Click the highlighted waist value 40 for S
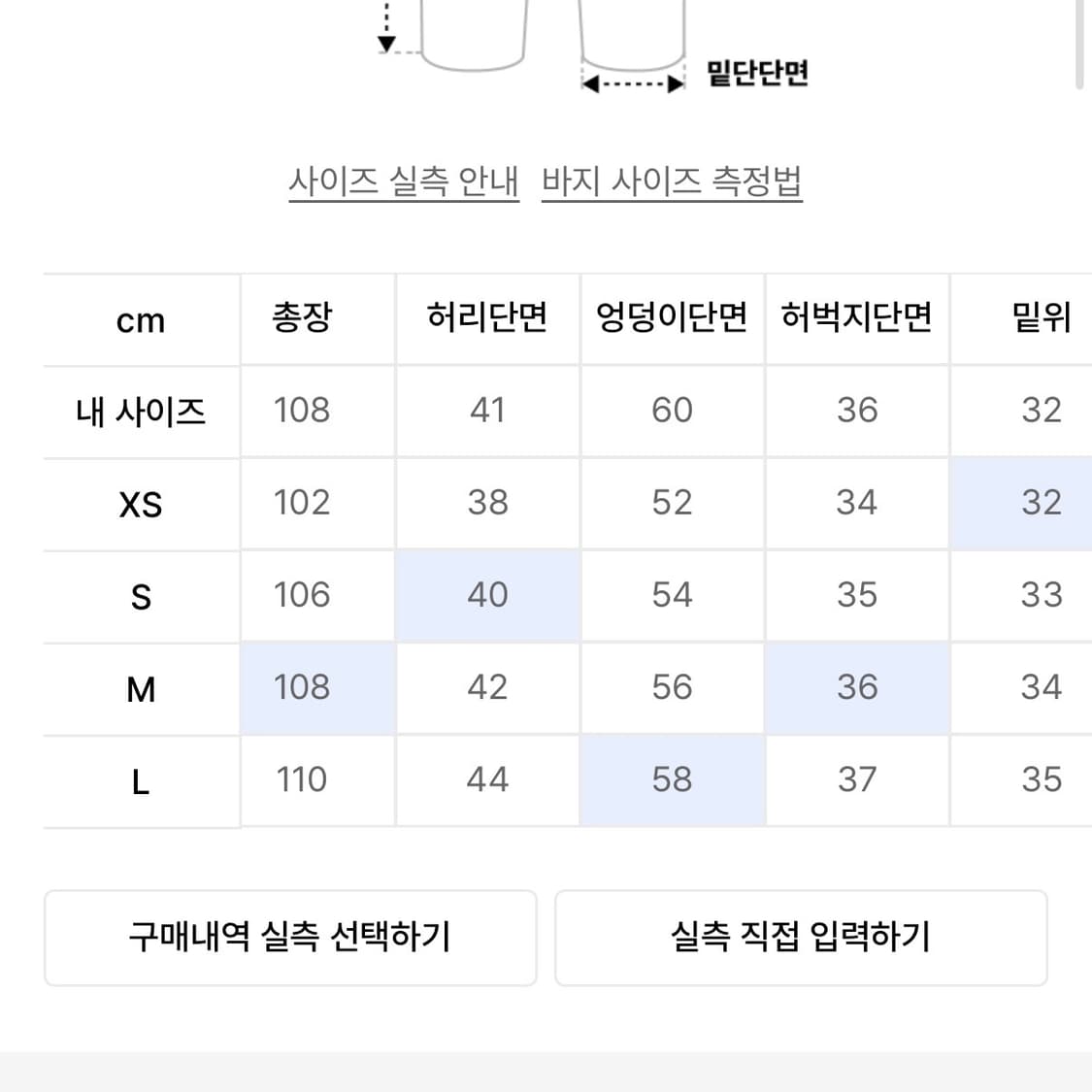Viewport: 1092px width, 1092px height. point(487,595)
